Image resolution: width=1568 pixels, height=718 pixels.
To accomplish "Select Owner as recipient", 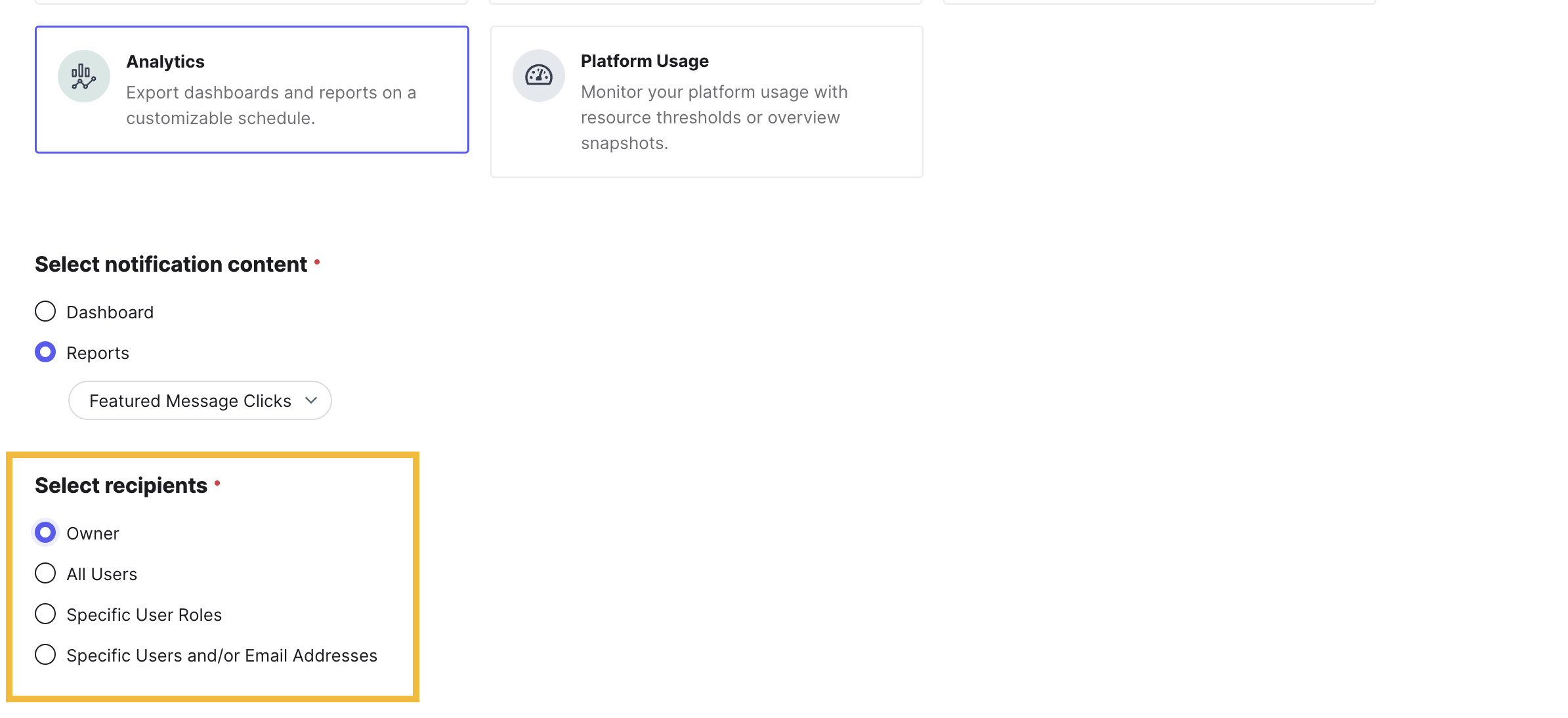I will [45, 532].
